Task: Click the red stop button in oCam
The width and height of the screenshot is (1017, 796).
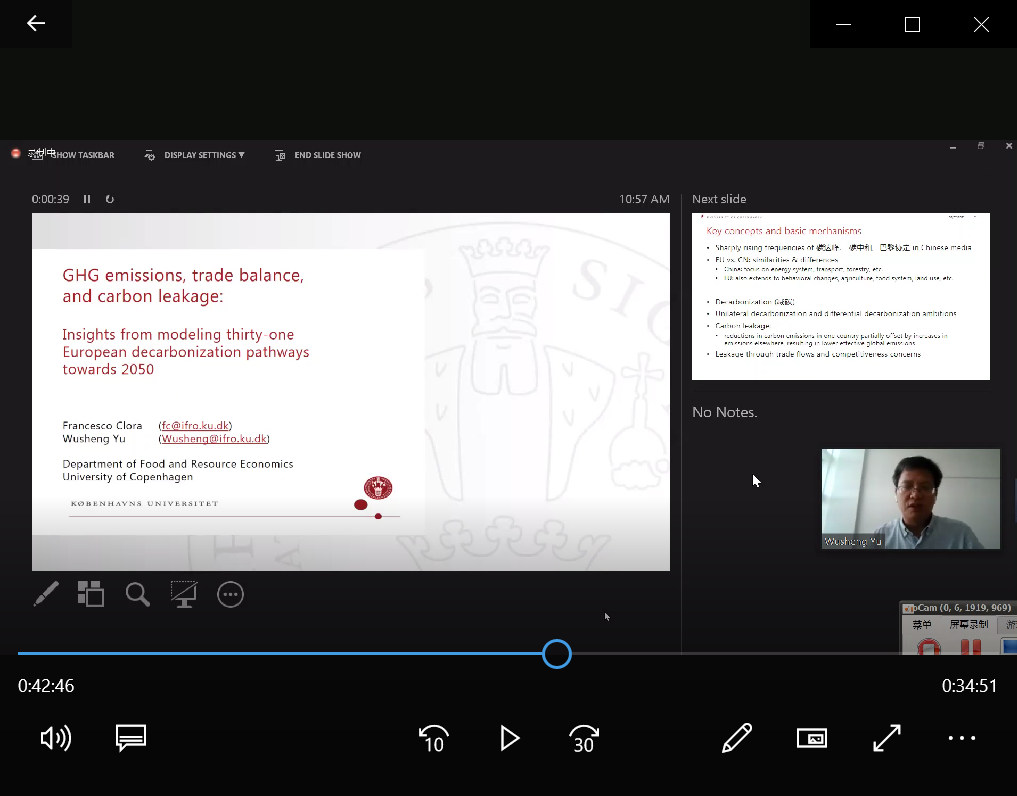Action: coord(928,647)
